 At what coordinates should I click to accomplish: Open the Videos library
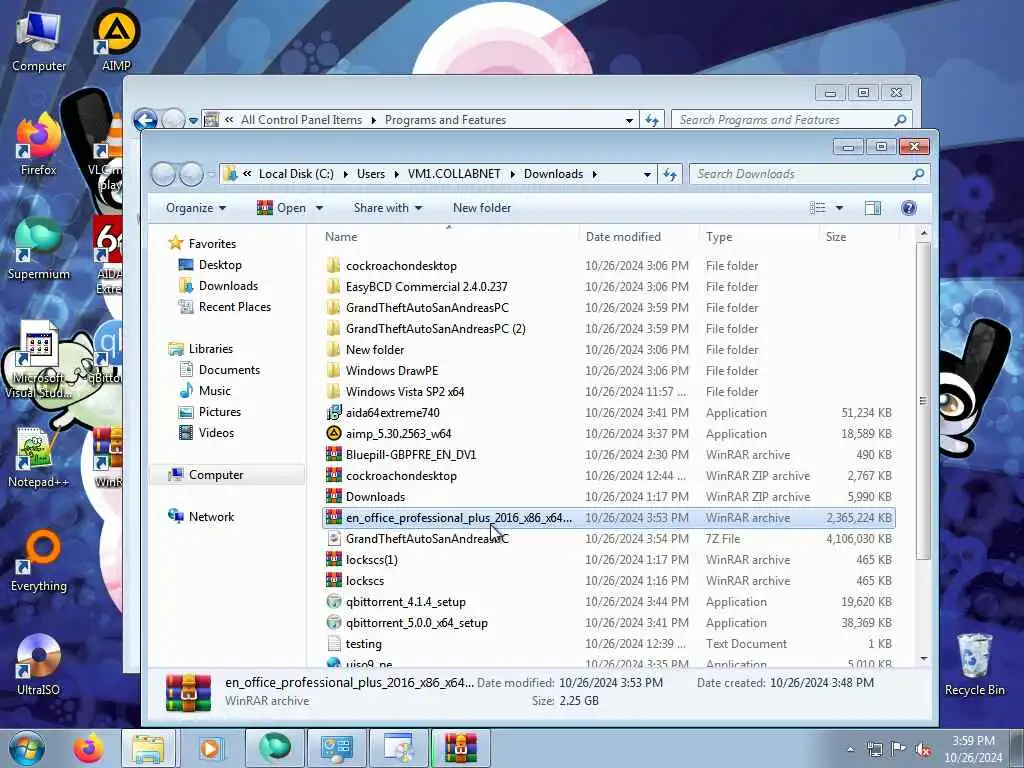(x=216, y=432)
